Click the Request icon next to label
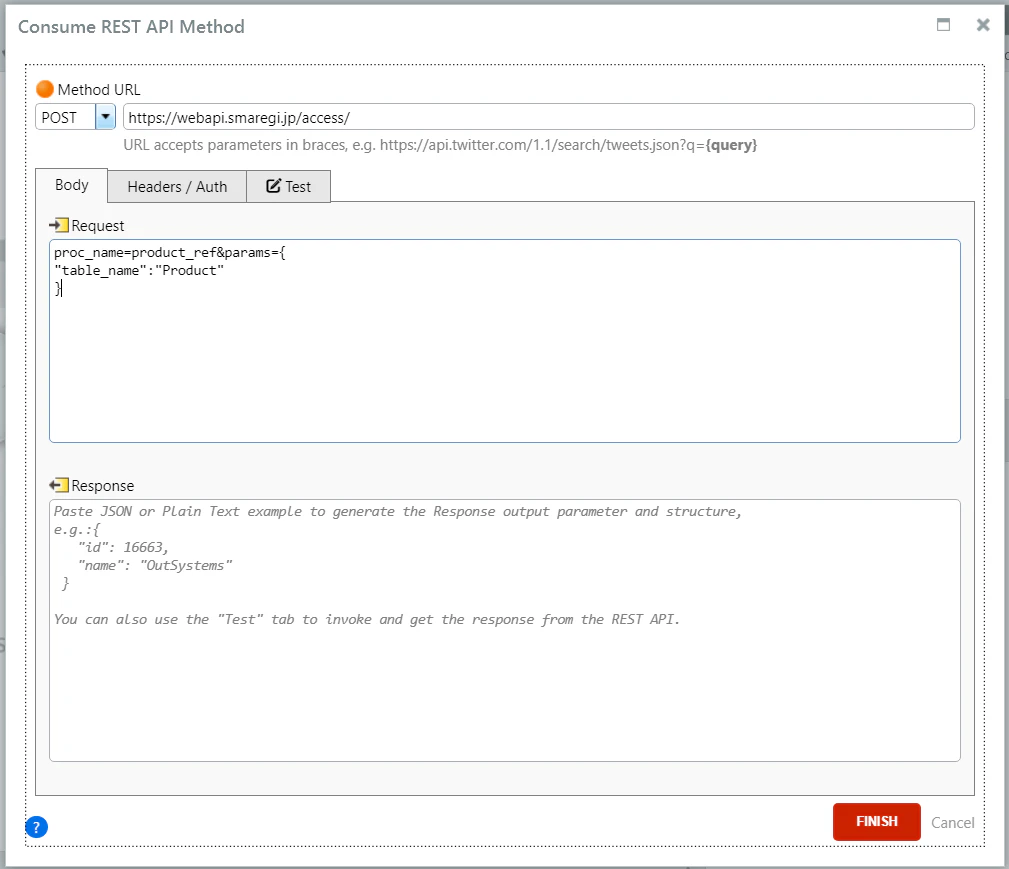Screen dimensions: 1009x869 pos(59,225)
